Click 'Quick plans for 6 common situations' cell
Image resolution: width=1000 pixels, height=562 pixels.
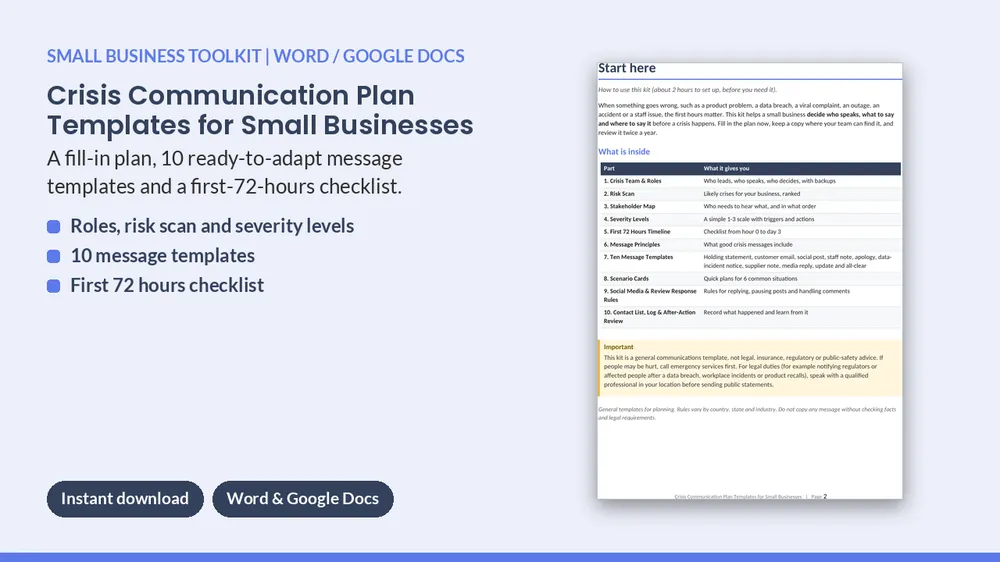tap(750, 279)
